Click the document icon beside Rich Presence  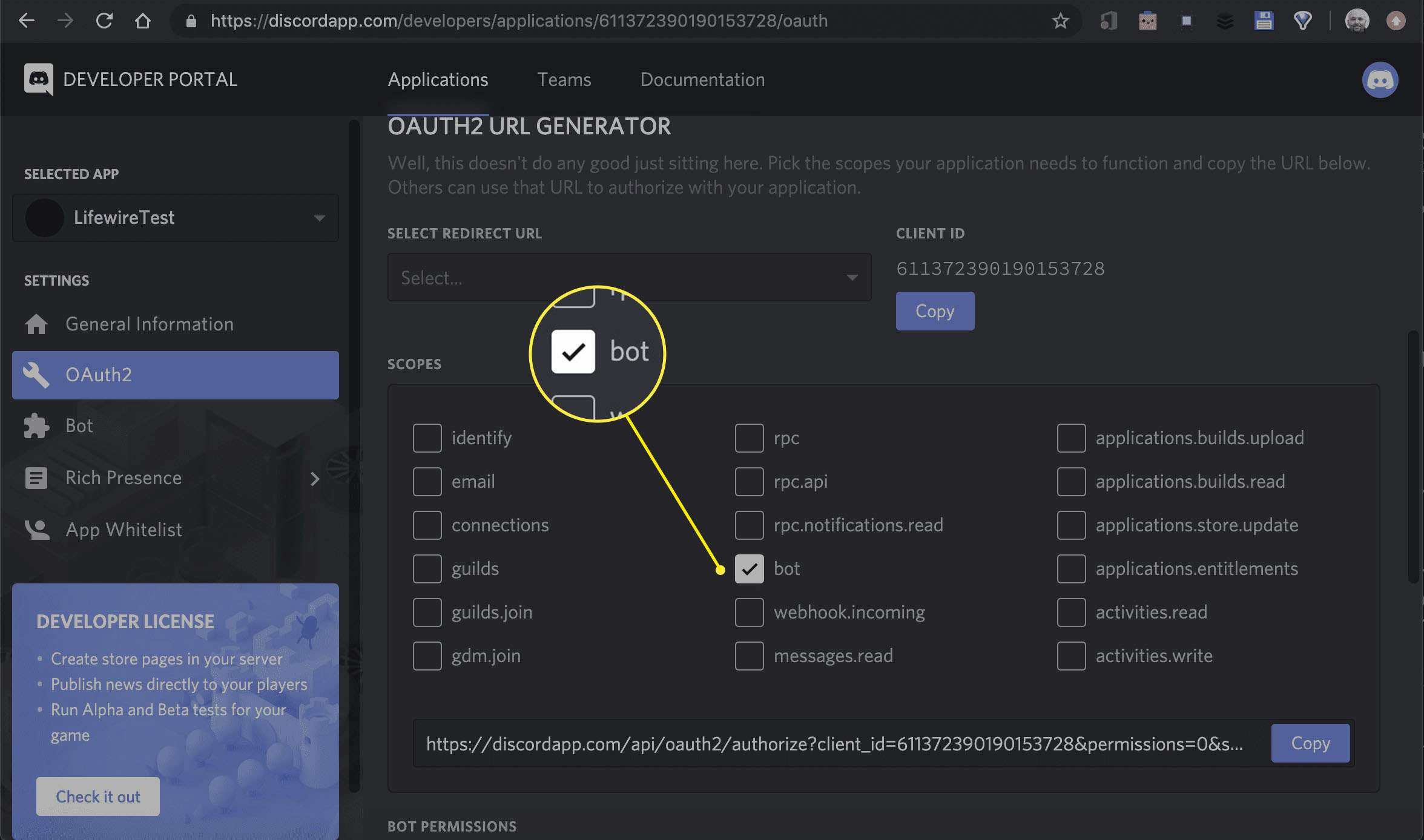tap(36, 478)
